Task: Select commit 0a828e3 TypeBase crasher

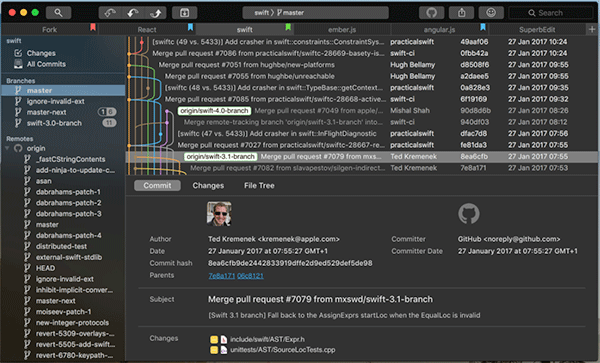Action: click(362, 88)
